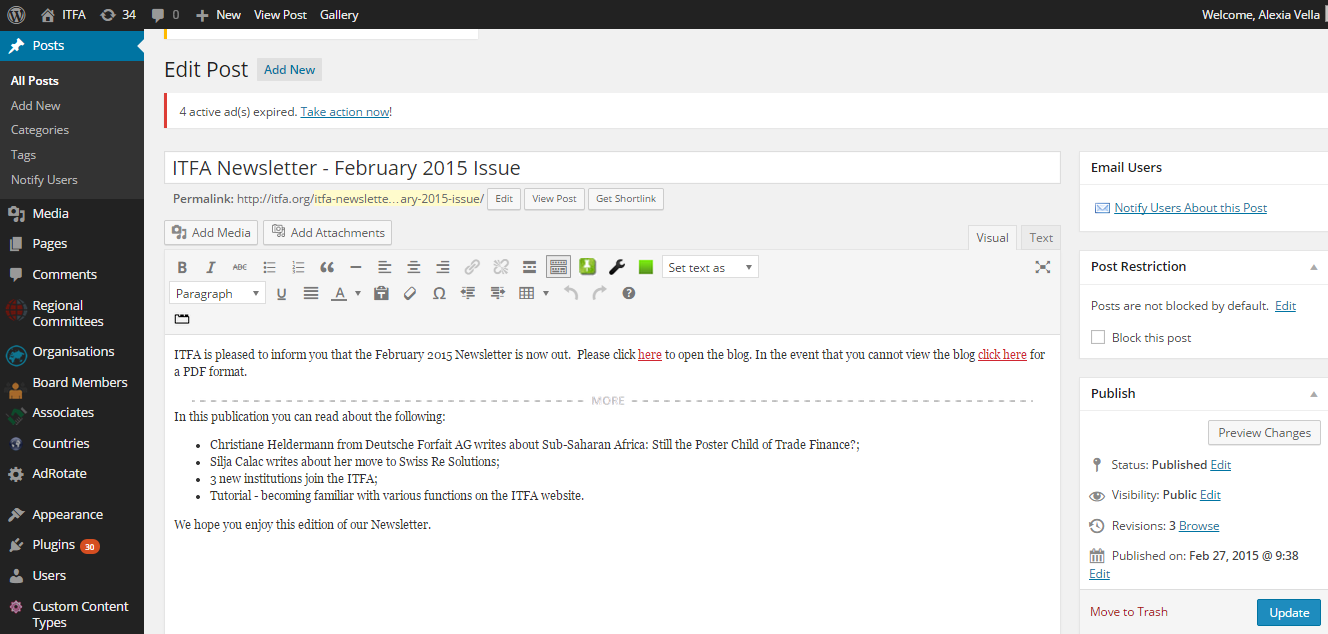
Task: Click the 'Take action now' link
Action: pyautogui.click(x=345, y=112)
